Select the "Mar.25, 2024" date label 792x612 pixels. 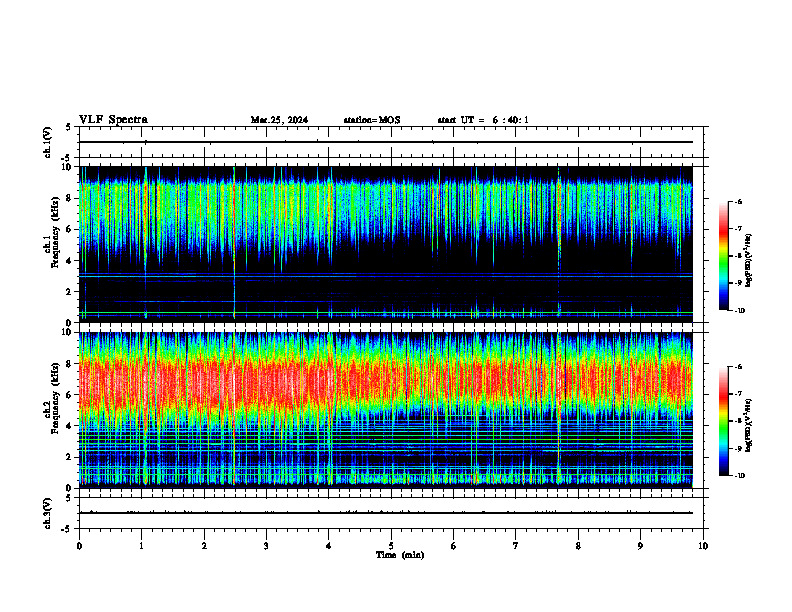pos(279,120)
